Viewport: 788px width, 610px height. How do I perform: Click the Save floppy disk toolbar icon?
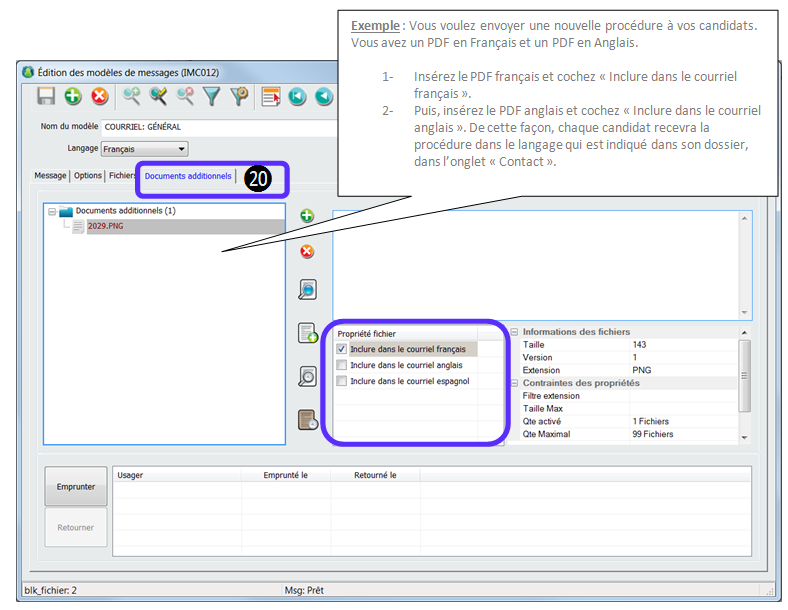coord(46,96)
